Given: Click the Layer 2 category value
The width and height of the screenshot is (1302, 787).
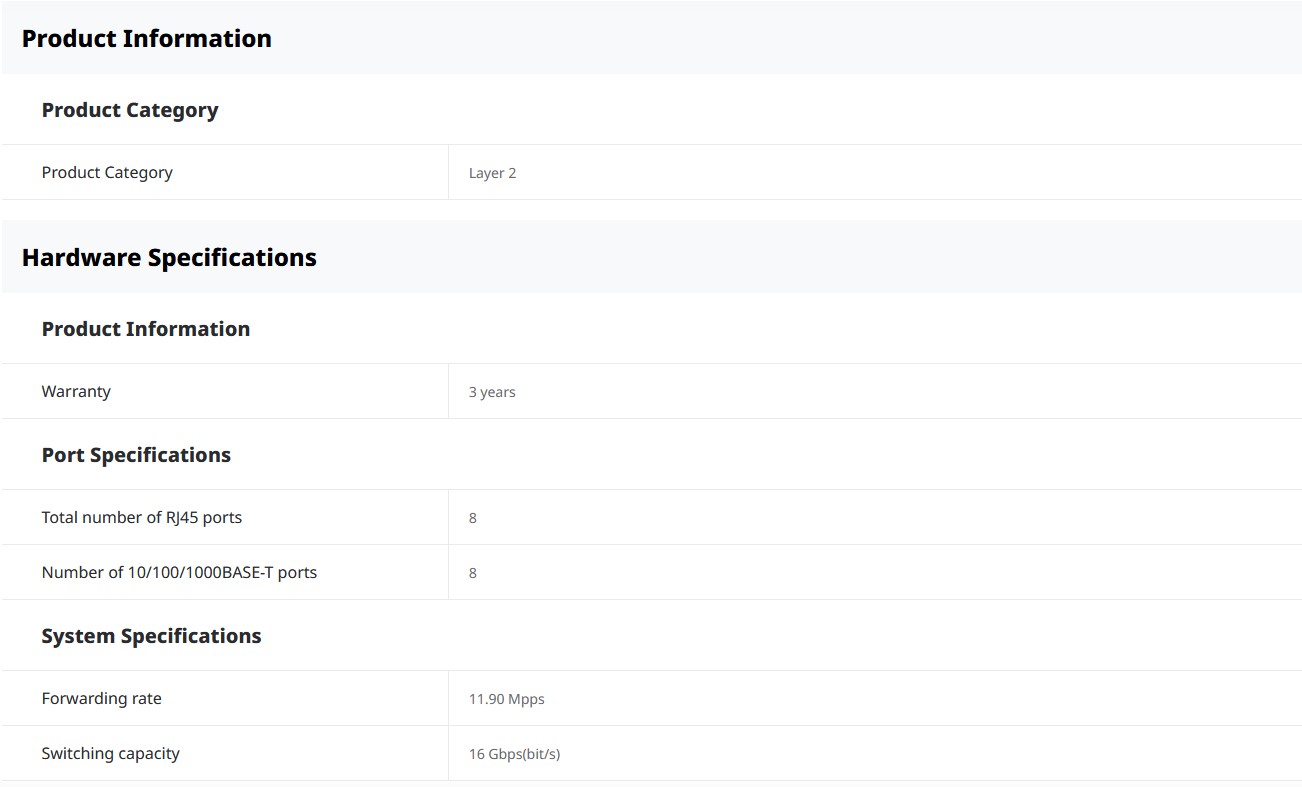Looking at the screenshot, I should (492, 173).
